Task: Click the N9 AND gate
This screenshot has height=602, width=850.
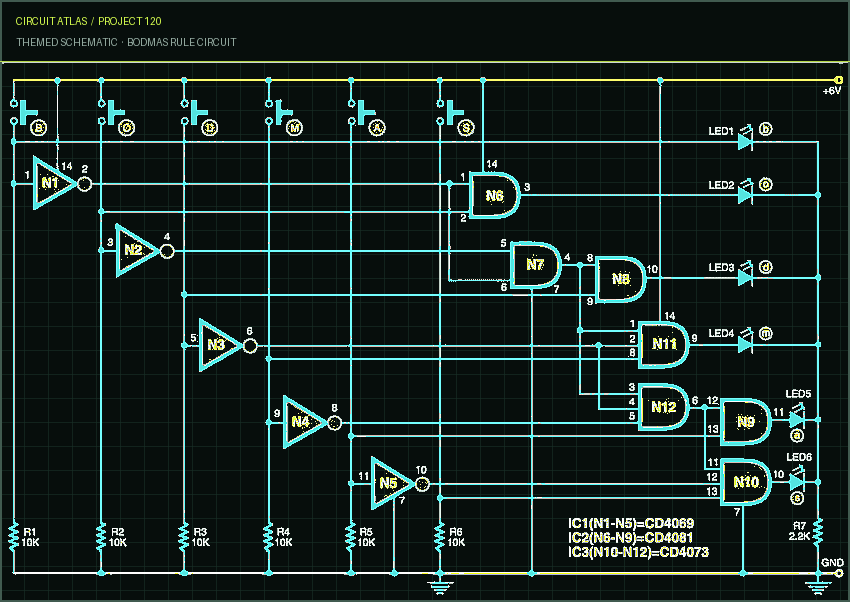Action: pos(745,422)
